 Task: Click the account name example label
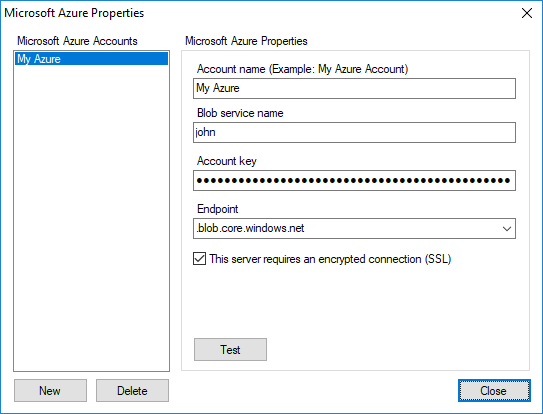click(x=302, y=69)
